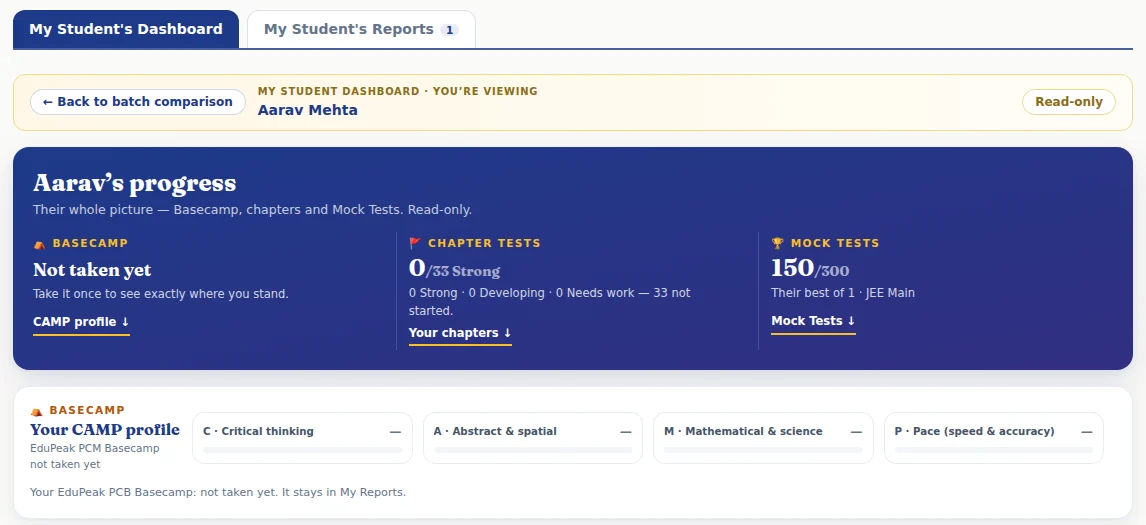The width and height of the screenshot is (1146, 525).
Task: Click 'Take it once to see exactly where you stand'
Action: pyautogui.click(x=161, y=294)
